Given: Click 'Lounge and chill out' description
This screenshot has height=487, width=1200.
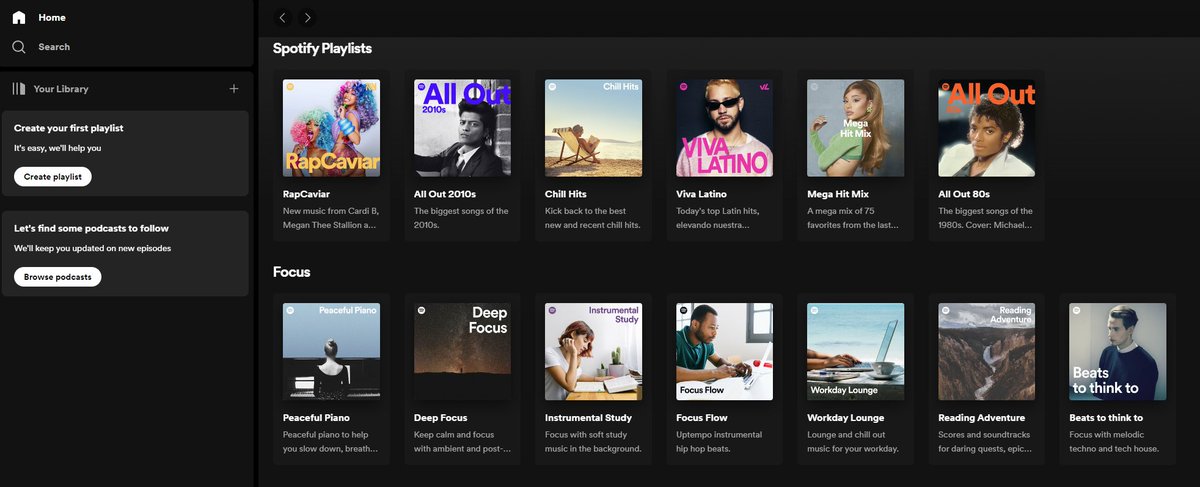Looking at the screenshot, I should pyautogui.click(x=853, y=442).
